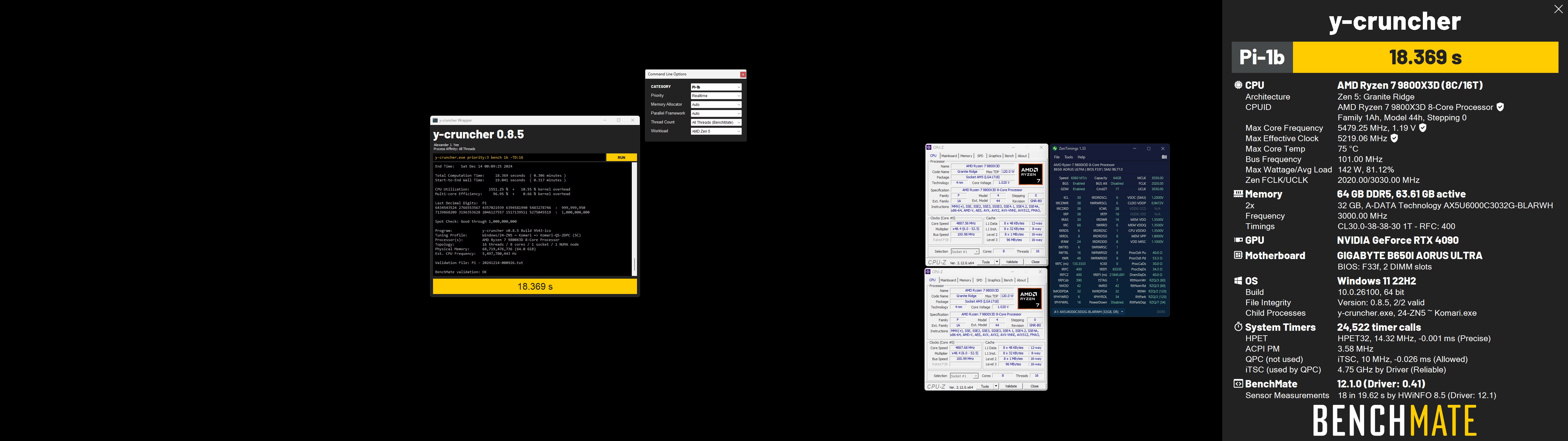Click 'Validation File' line in y-cruncher output

[x=479, y=262]
